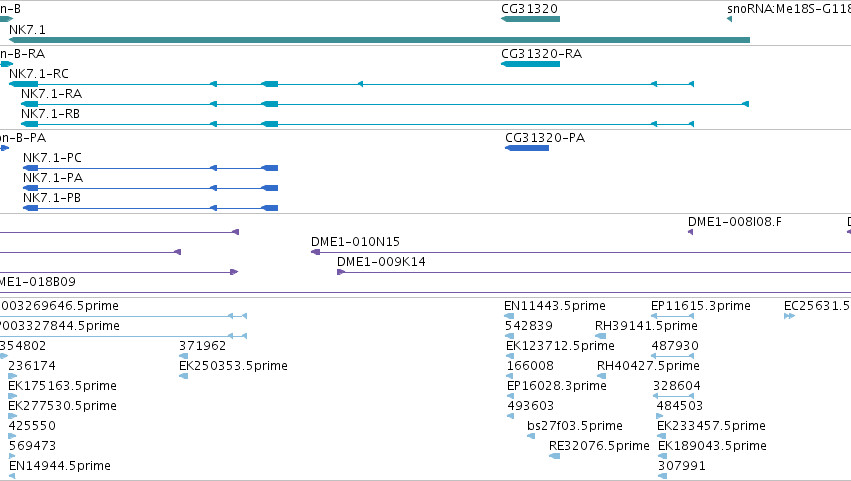
Task: Select the DME1-008I08.F arrow glyph
Action: pyautogui.click(x=690, y=232)
